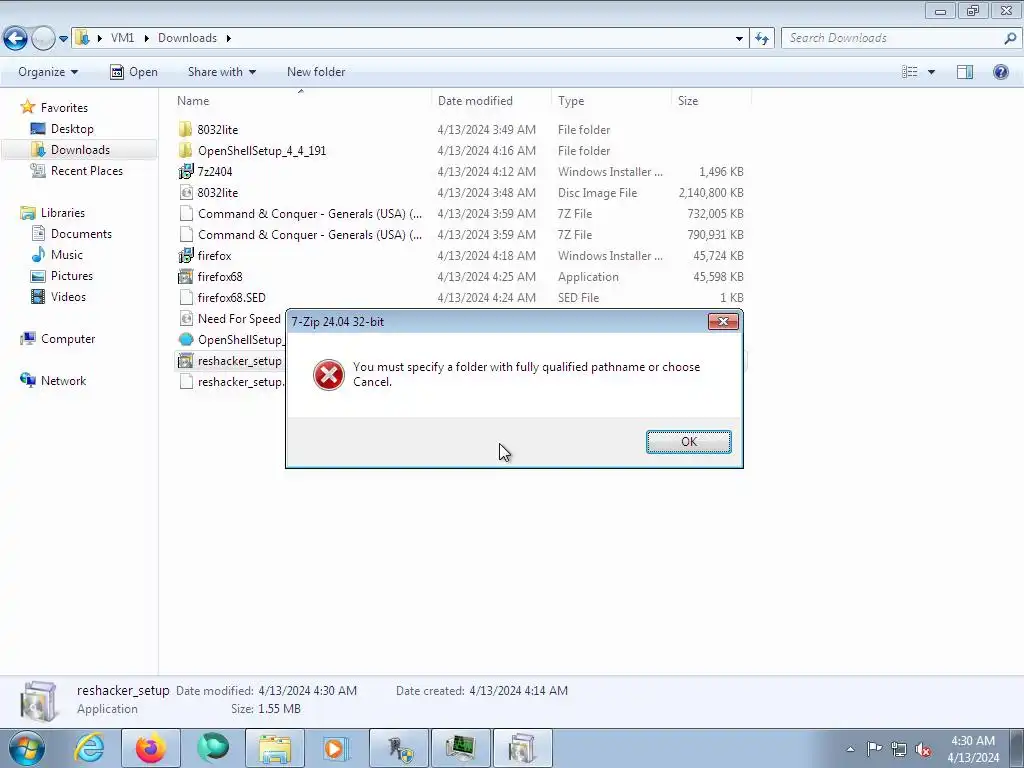Open the recent pages dropdown arrow
Image resolution: width=1024 pixels, height=768 pixels.
click(63, 39)
